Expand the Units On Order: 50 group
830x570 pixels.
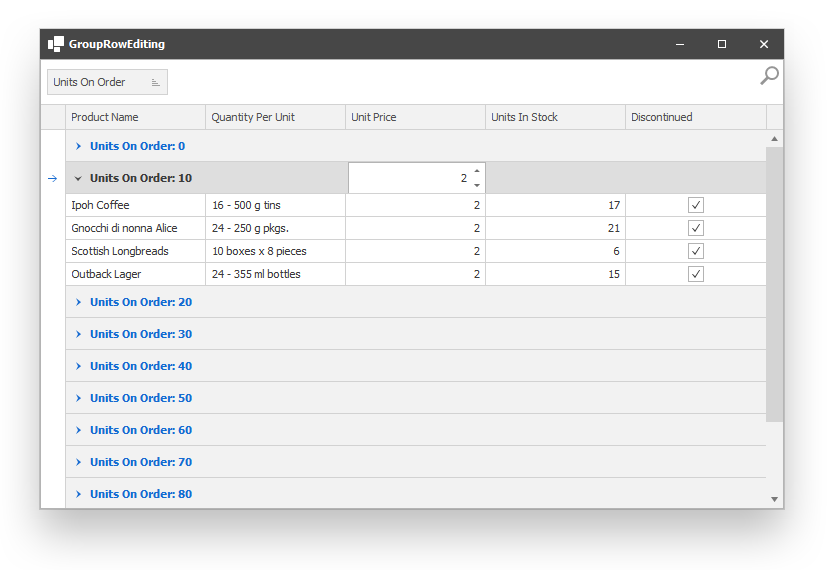[78, 398]
